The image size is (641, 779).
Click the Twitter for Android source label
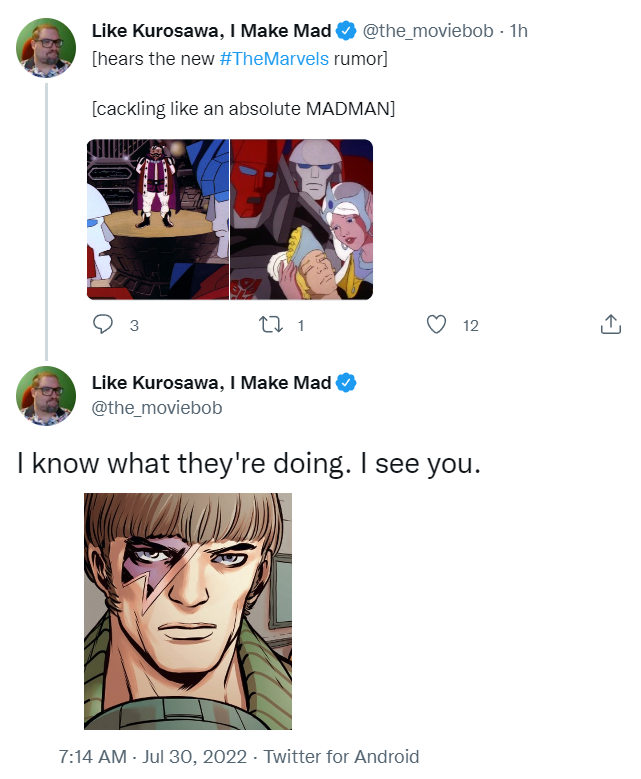341,757
